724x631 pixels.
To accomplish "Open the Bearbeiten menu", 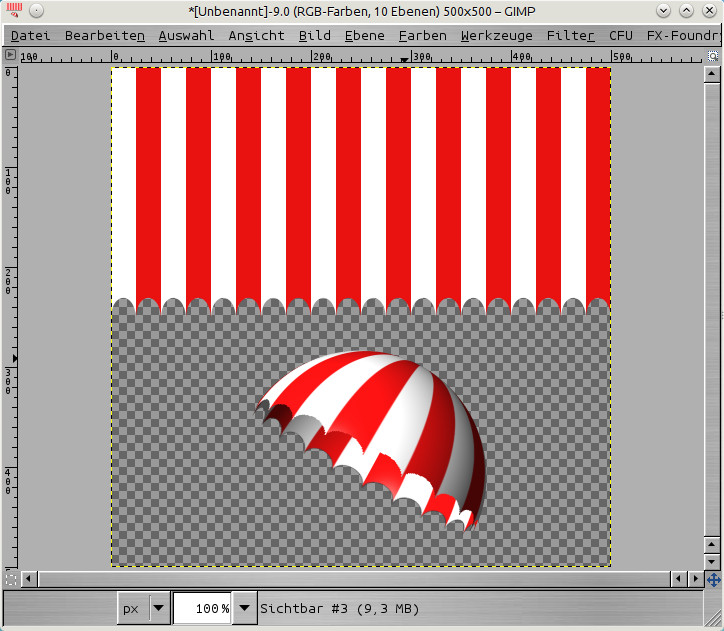I will click(104, 35).
